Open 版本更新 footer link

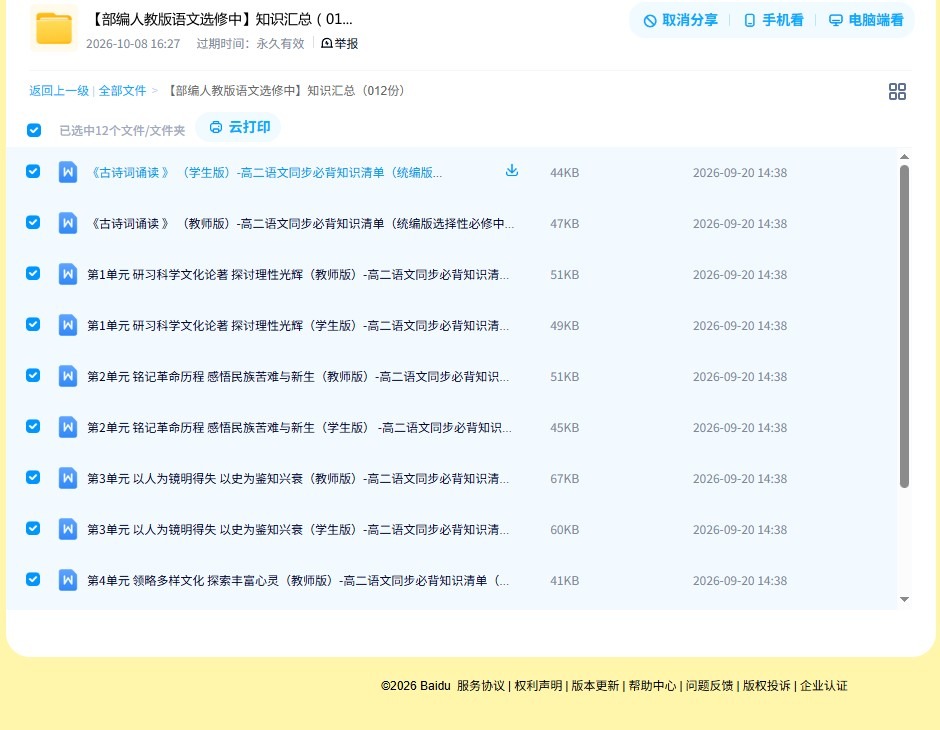tap(595, 686)
